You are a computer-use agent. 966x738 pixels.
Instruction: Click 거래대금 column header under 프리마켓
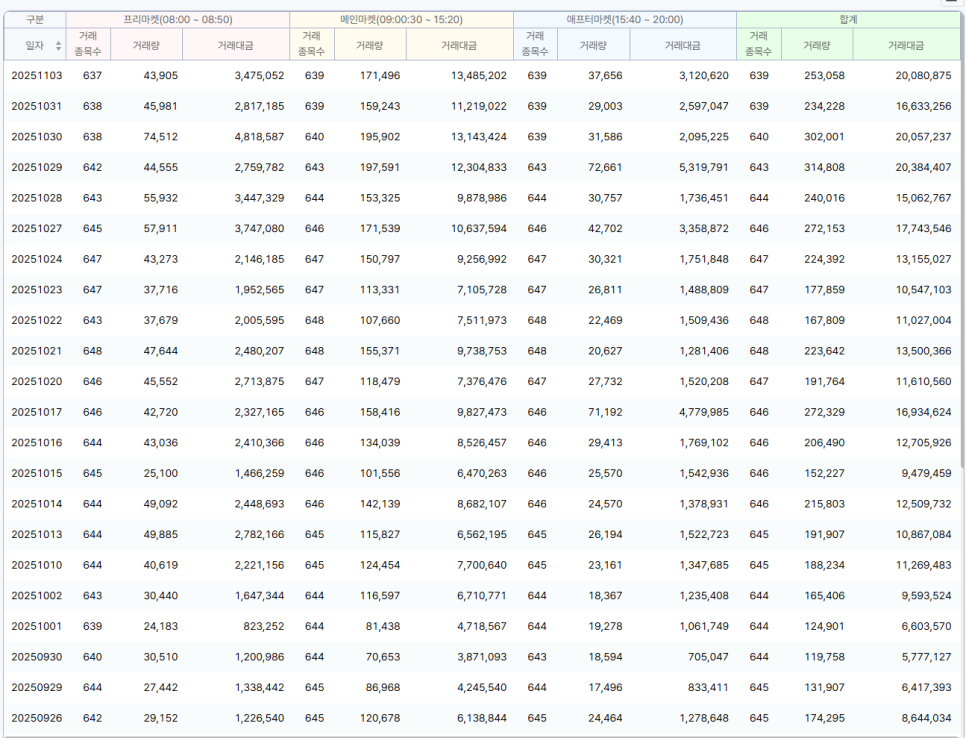point(235,45)
